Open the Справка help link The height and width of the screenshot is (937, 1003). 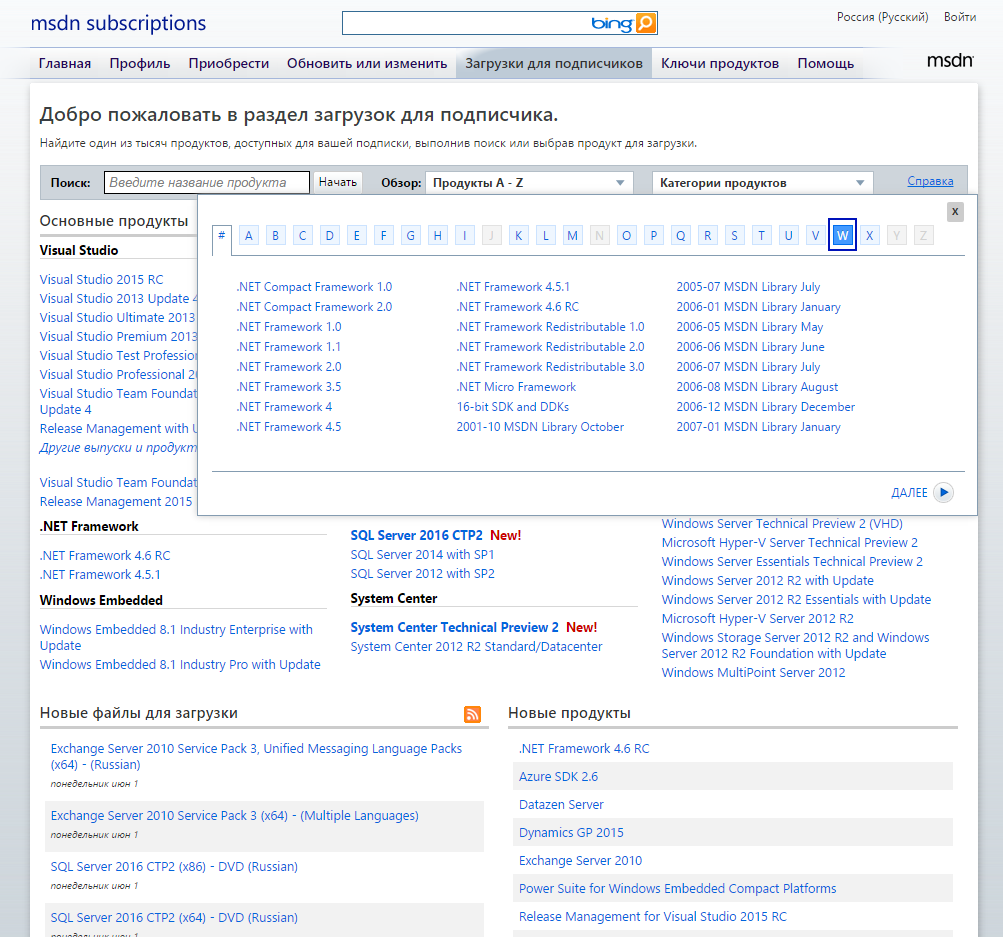click(x=930, y=181)
